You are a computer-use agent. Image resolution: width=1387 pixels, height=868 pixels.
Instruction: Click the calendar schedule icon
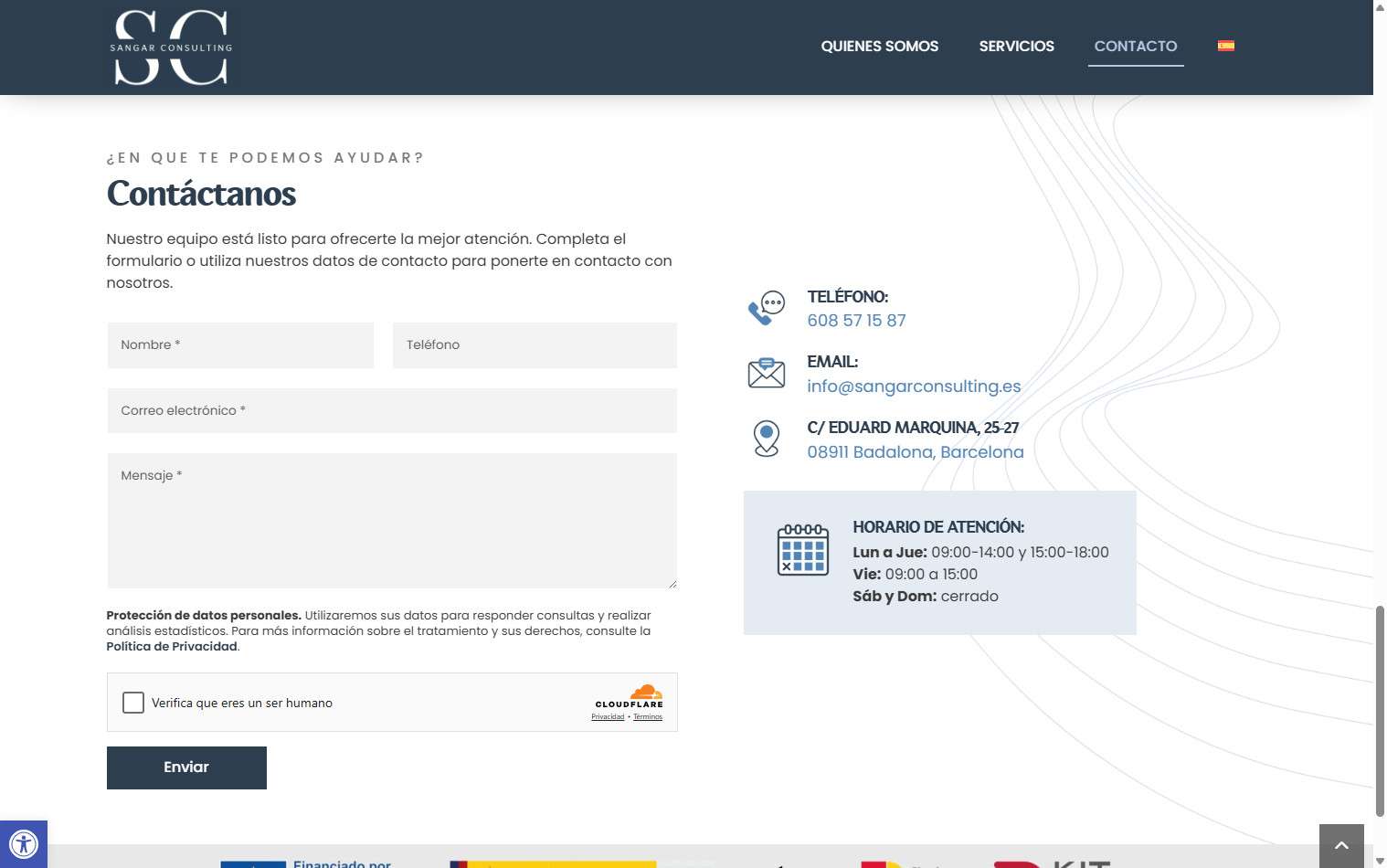point(802,550)
